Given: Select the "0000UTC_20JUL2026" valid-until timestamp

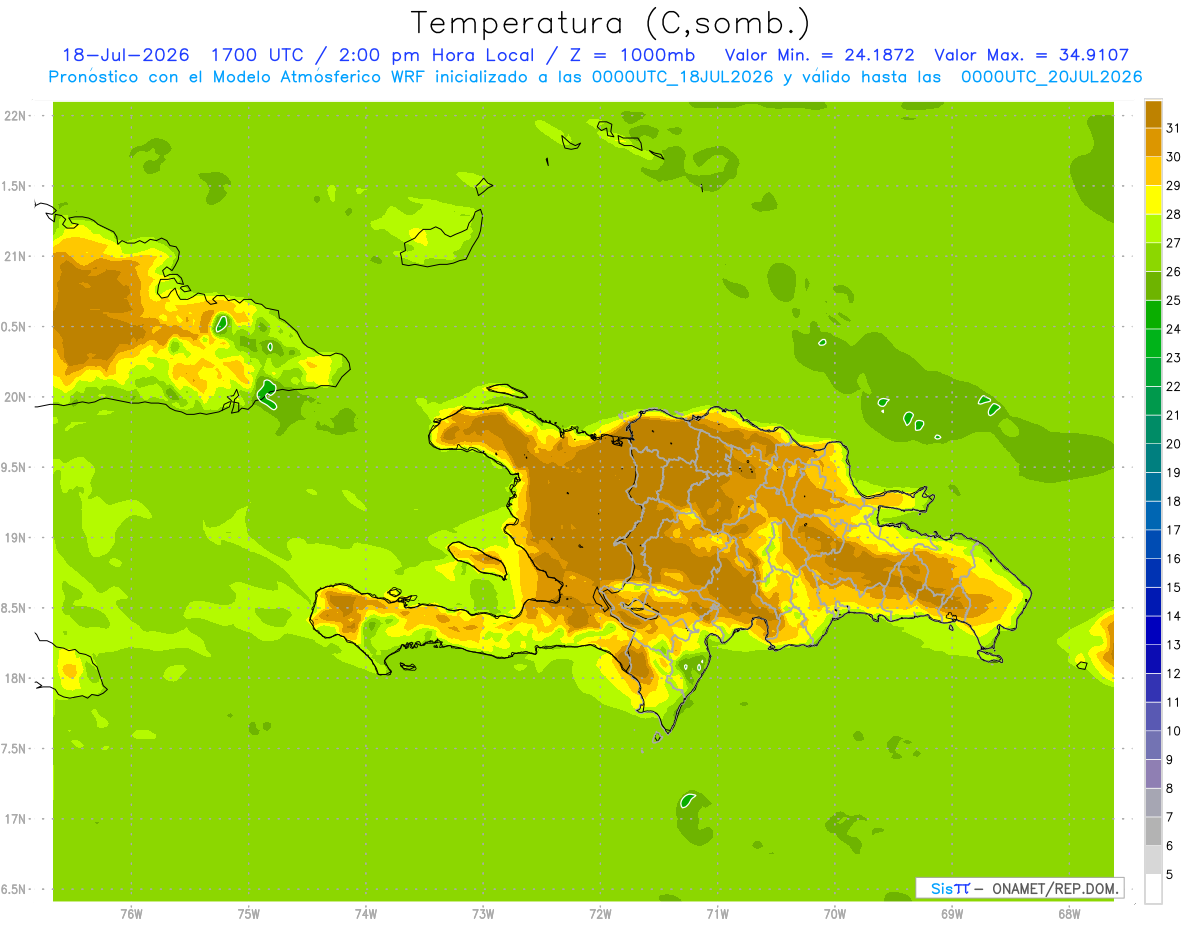Looking at the screenshot, I should click(x=1051, y=77).
